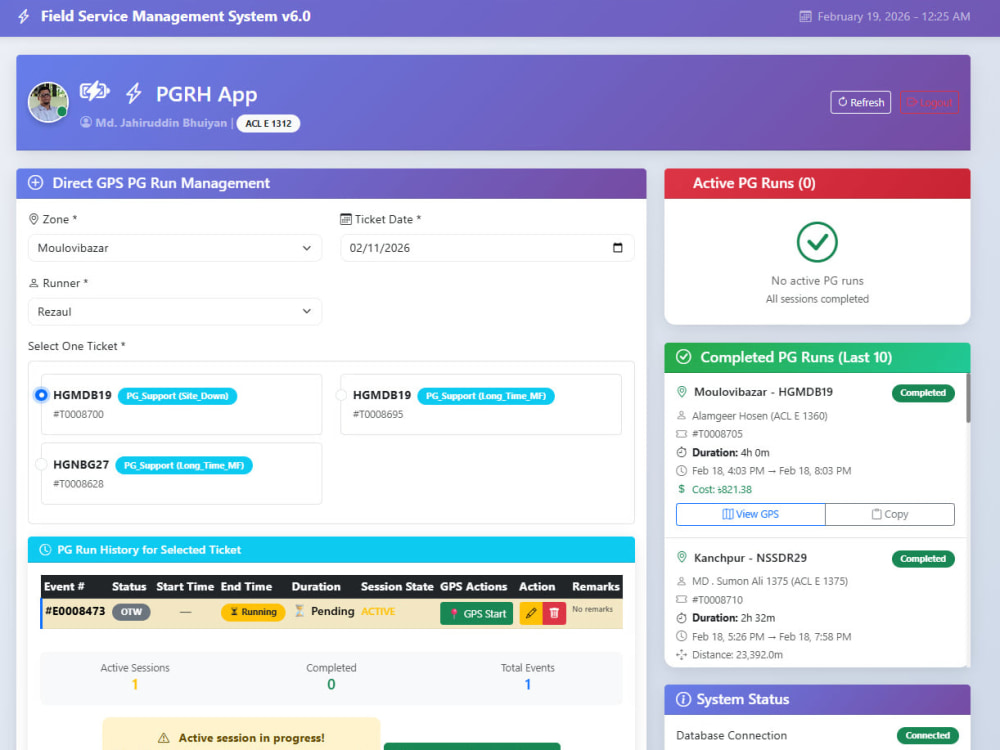Screen dimensions: 1000x750
Task: Click the green checkmark circle in Active PG Runs
Action: tap(817, 242)
